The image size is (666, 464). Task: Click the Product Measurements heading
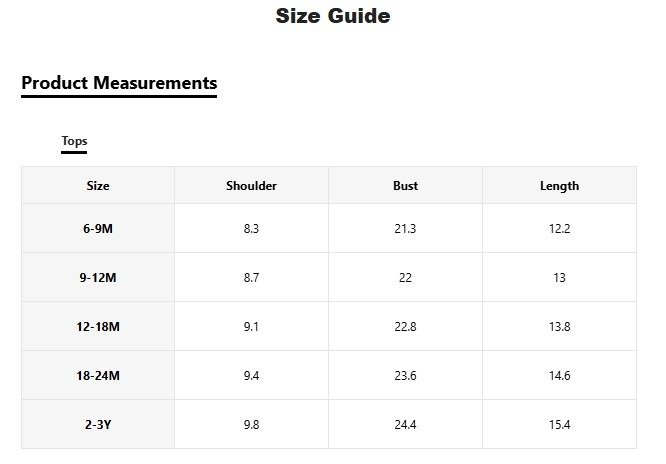(119, 83)
